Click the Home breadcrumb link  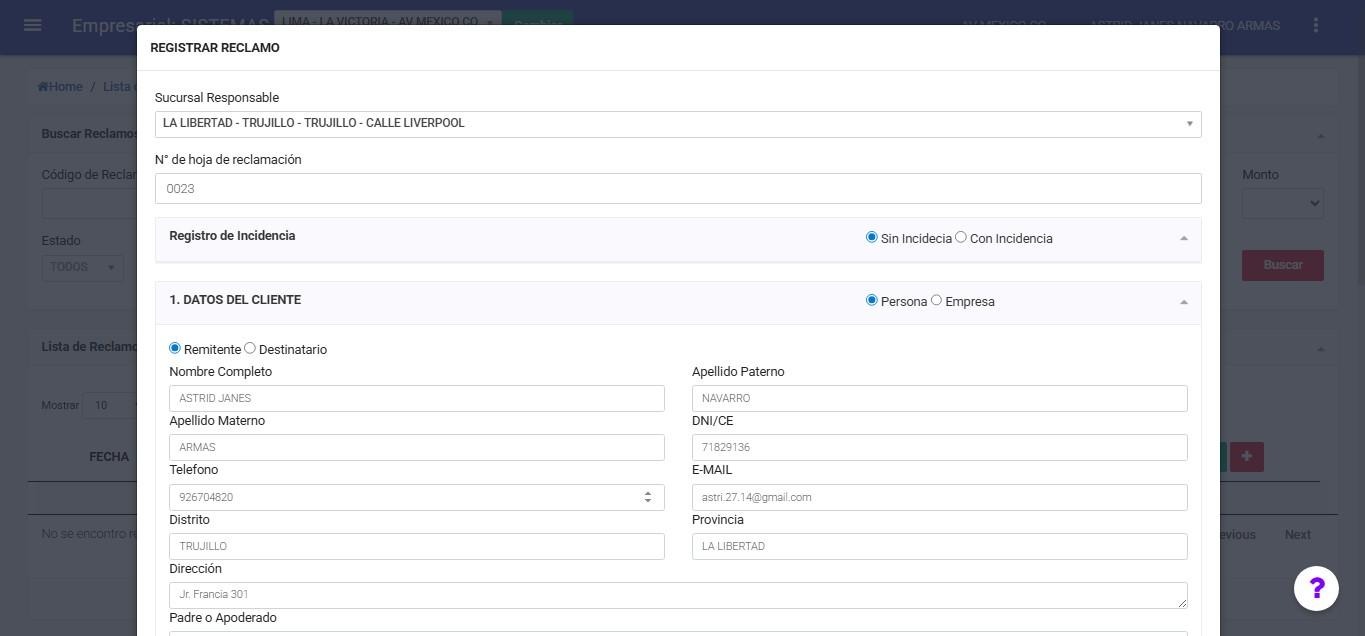(60, 87)
